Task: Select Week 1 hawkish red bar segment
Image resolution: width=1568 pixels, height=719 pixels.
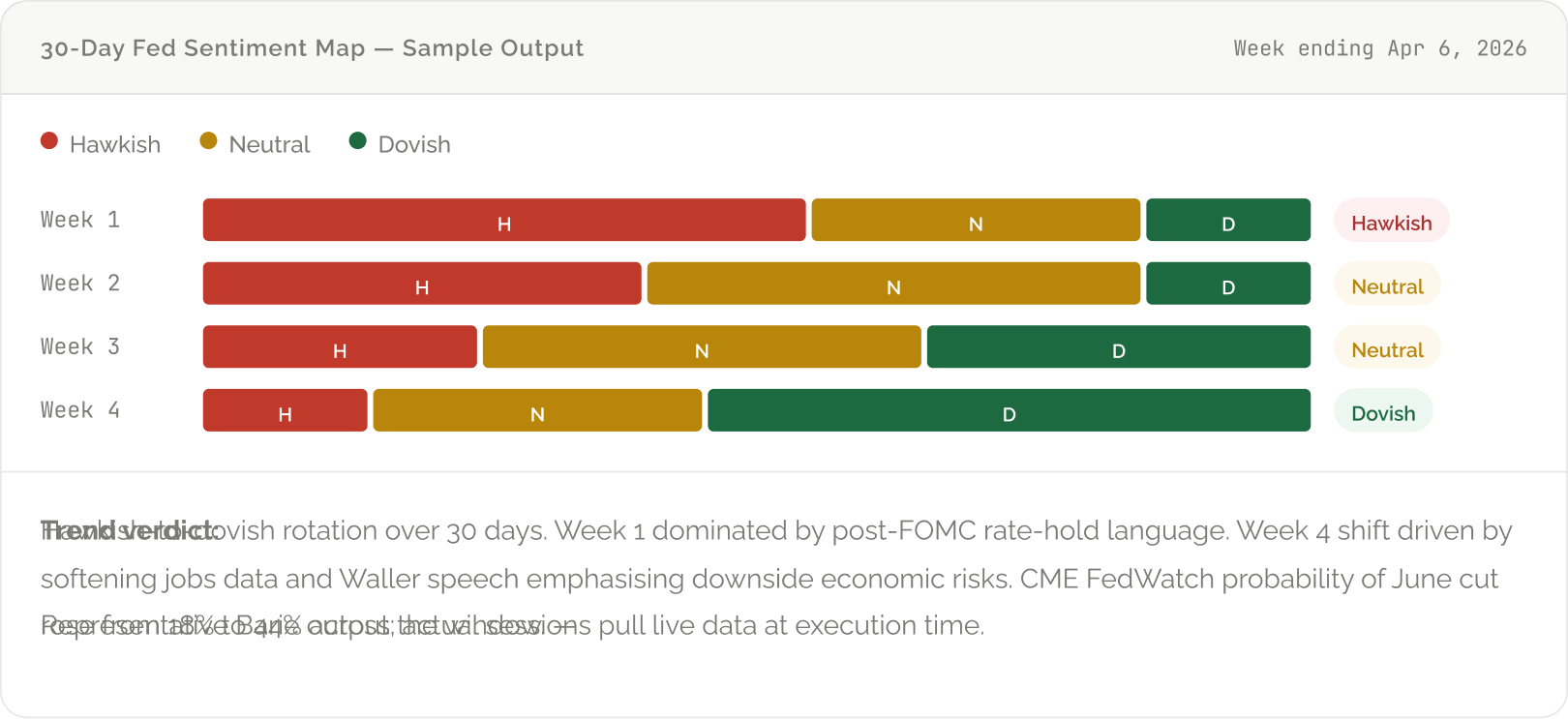Action: (x=503, y=220)
